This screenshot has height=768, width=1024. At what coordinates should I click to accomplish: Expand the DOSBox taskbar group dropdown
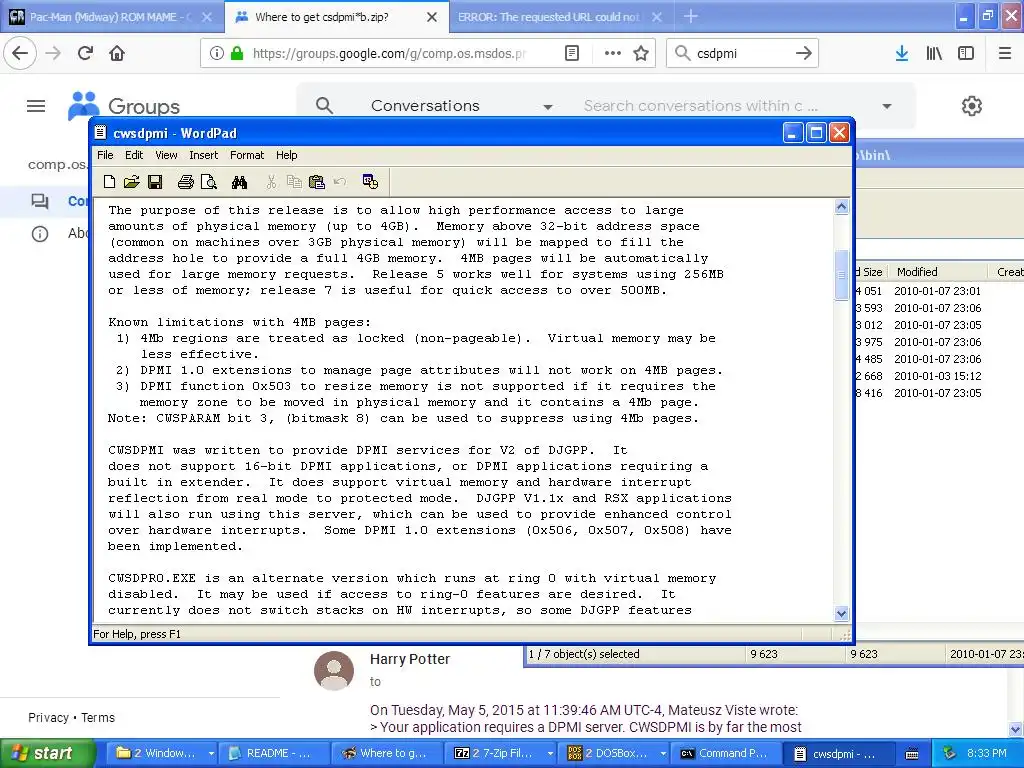coord(663,753)
